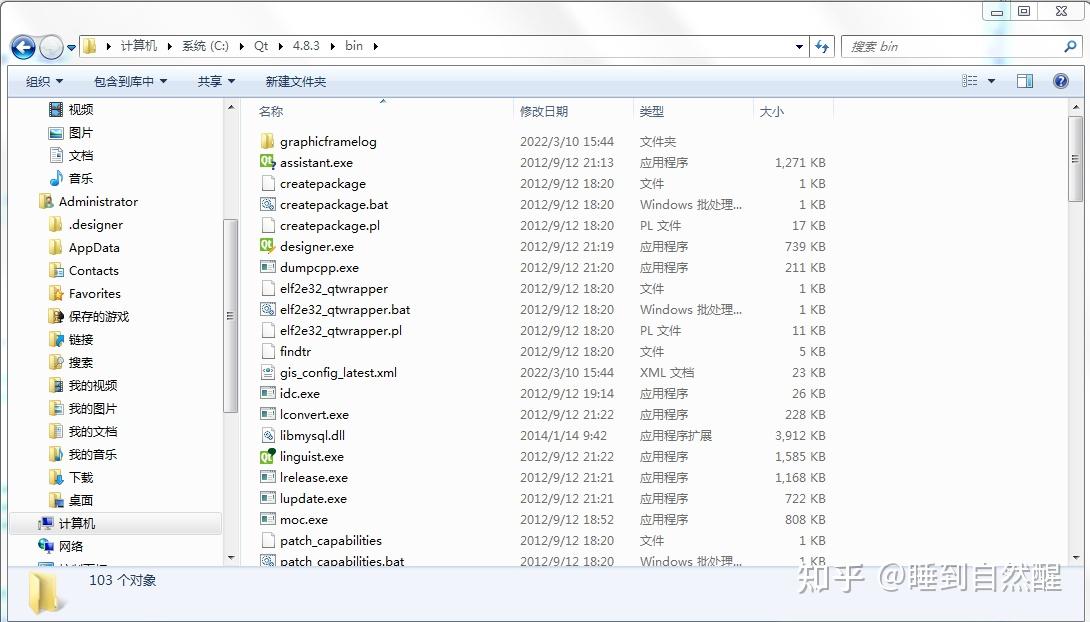The image size is (1090, 622).
Task: Expand the arrow after bin in breadcrumb
Action: click(x=375, y=47)
